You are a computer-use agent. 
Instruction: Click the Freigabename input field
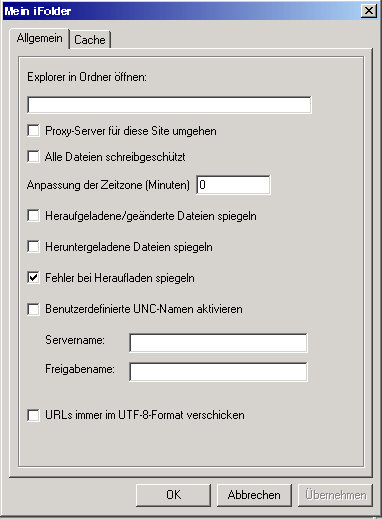218,372
